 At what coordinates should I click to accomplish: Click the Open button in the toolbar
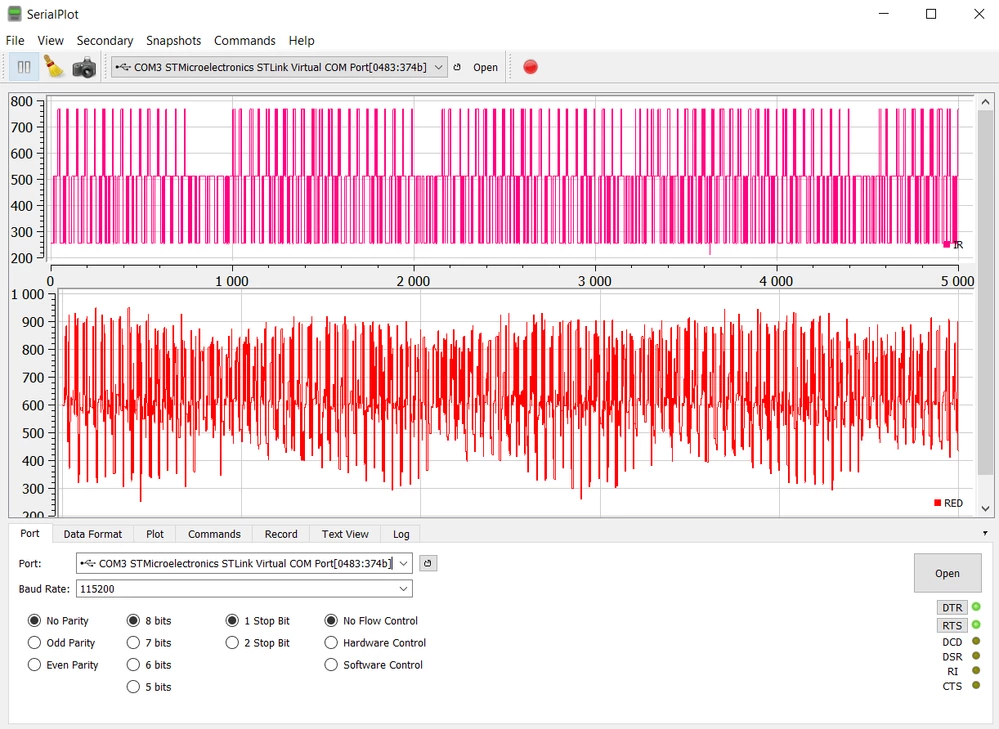point(485,67)
